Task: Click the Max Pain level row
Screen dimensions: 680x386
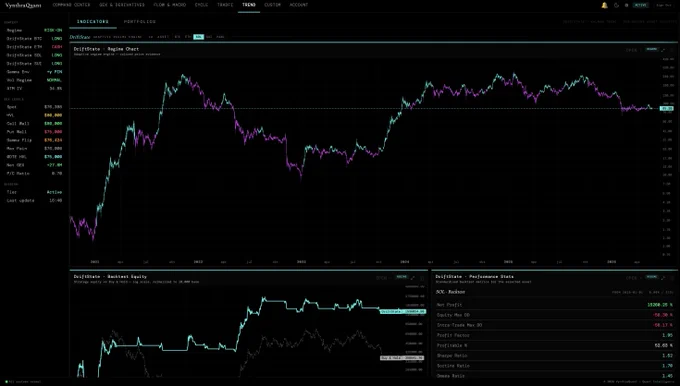Action: click(34, 148)
